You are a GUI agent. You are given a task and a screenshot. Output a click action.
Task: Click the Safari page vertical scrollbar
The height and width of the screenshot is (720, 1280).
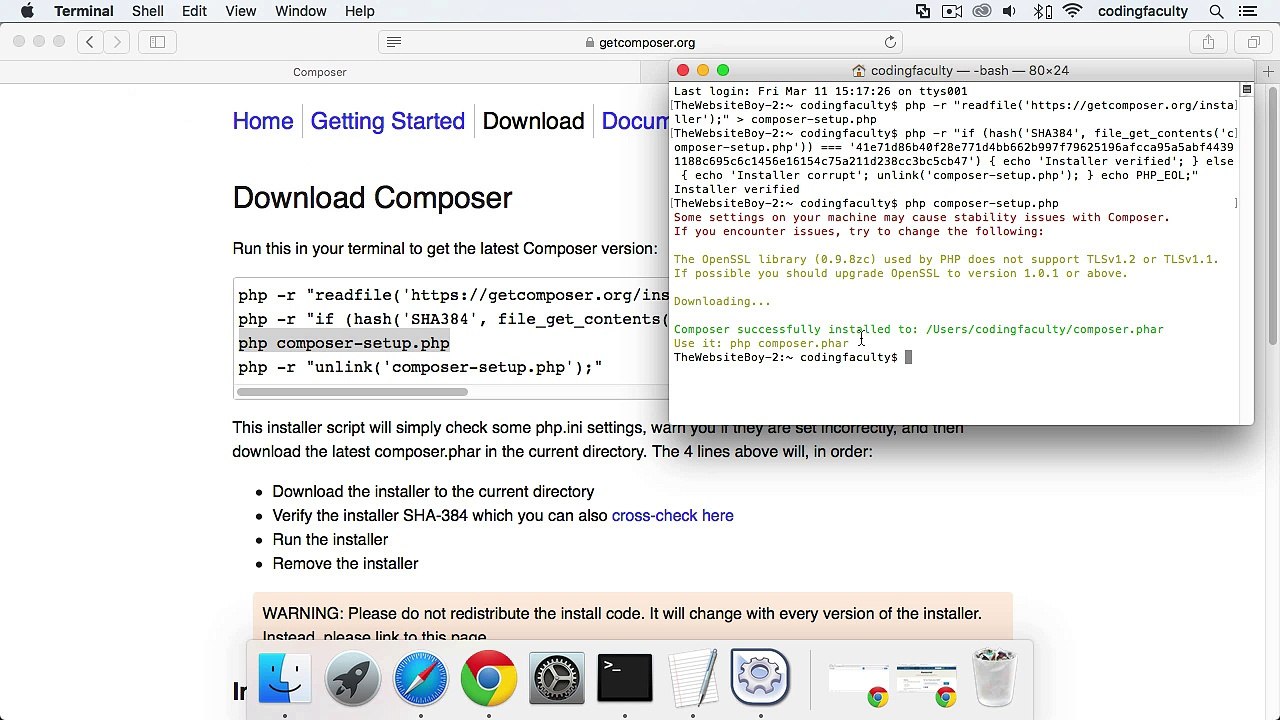1273,215
